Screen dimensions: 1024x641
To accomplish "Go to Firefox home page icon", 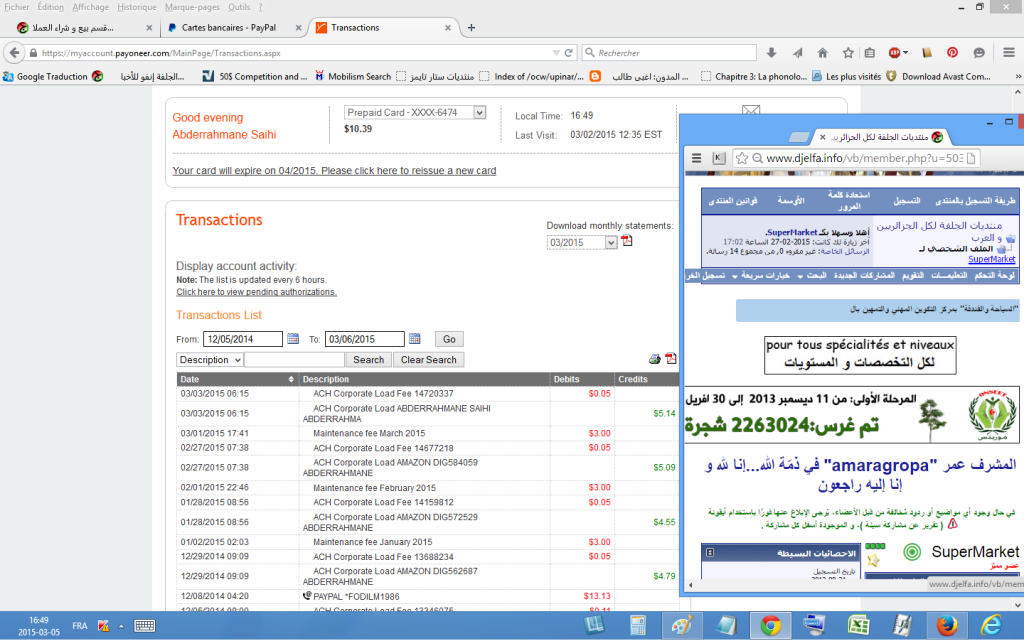I will (x=822, y=53).
